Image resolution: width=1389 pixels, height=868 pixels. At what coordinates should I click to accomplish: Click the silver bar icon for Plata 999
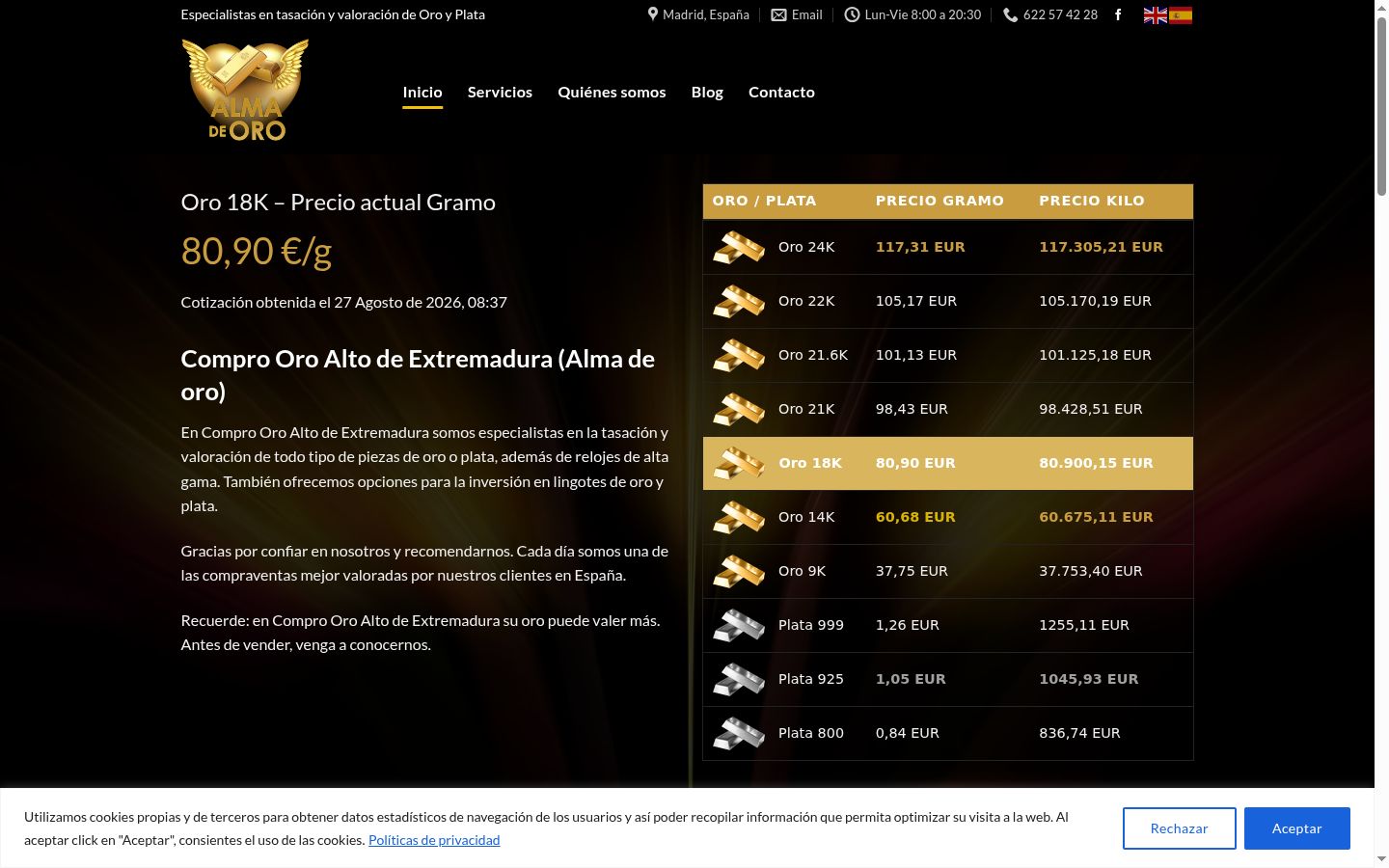739,625
